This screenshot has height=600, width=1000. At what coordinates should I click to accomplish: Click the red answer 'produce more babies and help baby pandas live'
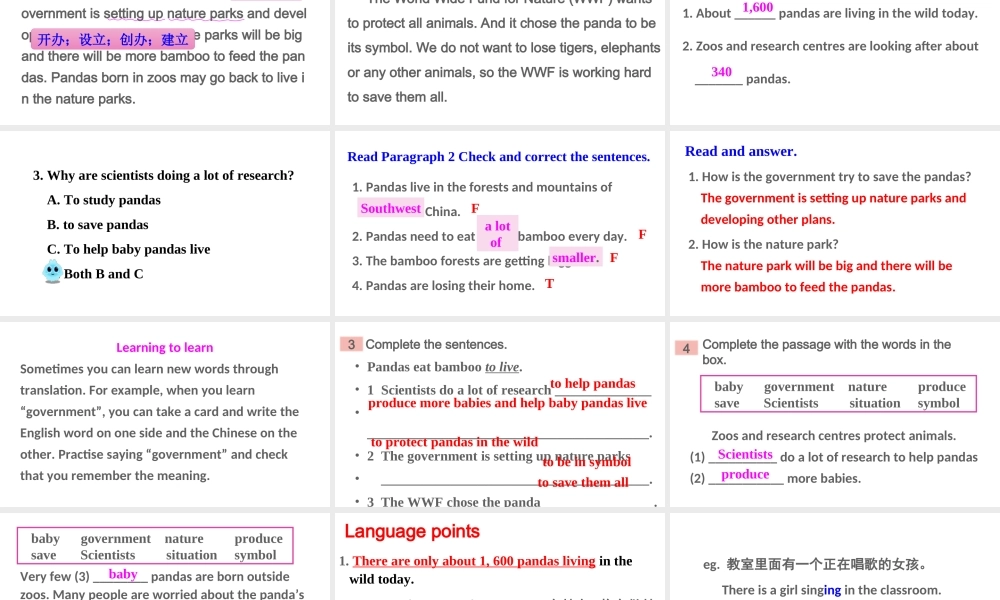pos(508,403)
